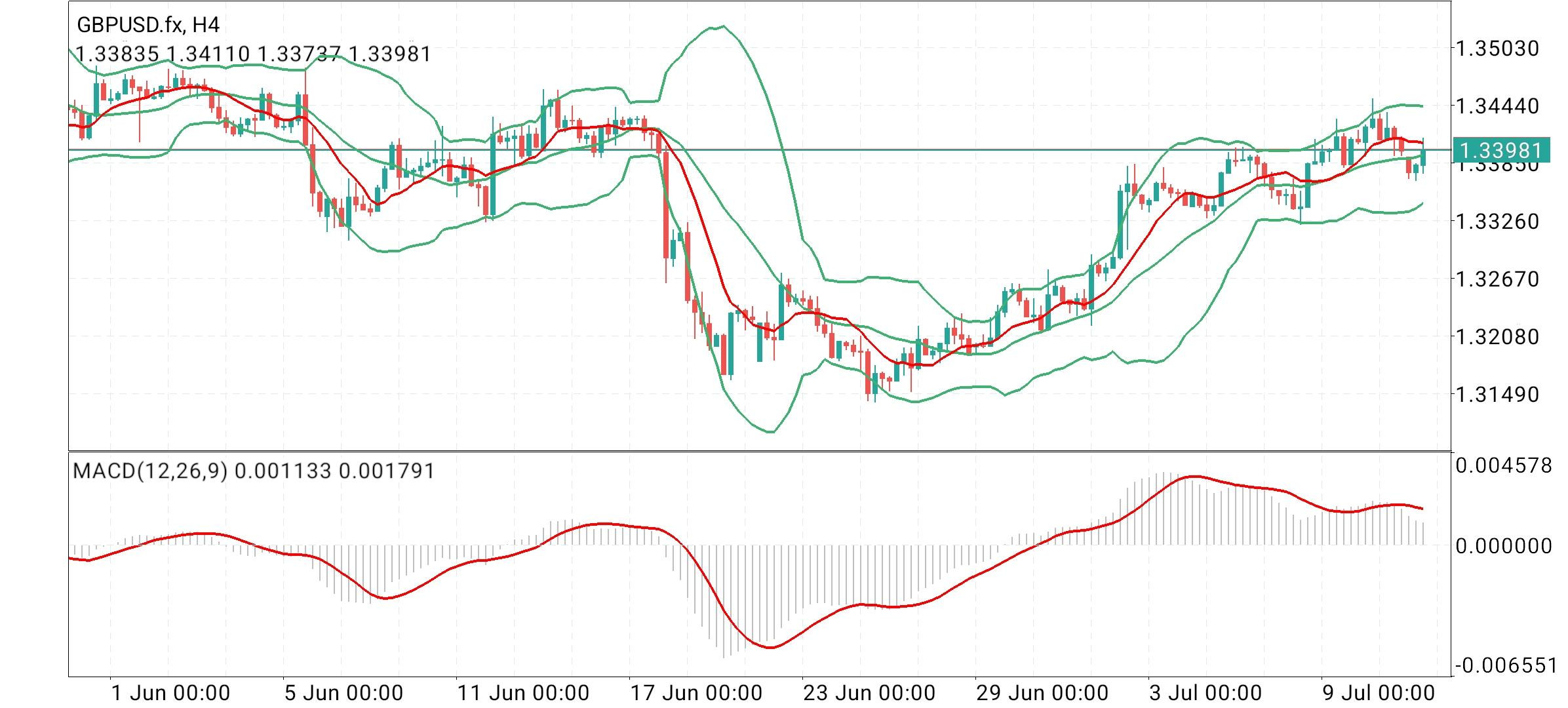Viewport: 1568px width, 708px height.
Task: Click the MACD axis value 0.004578
Action: pos(1504,465)
